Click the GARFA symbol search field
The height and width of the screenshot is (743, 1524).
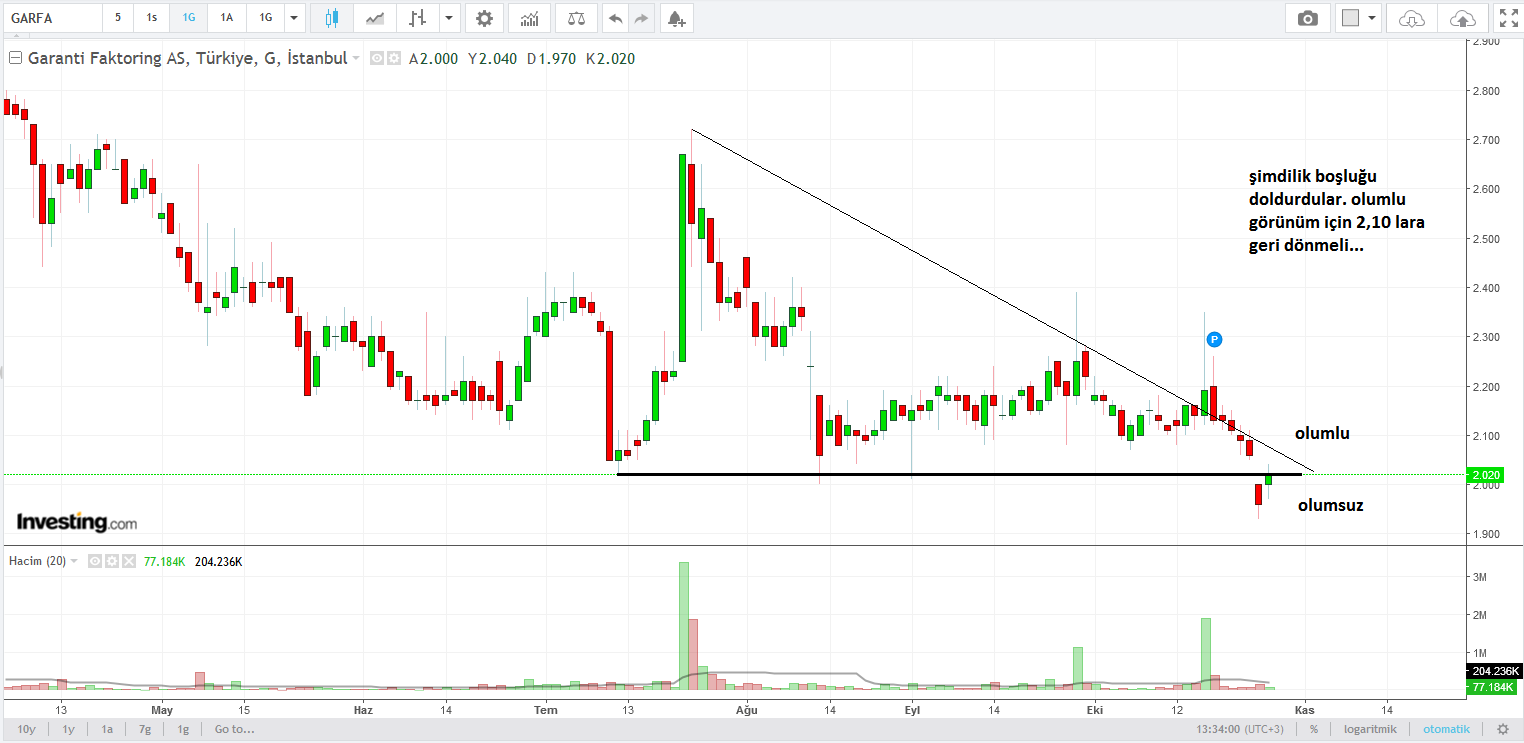(x=52, y=18)
